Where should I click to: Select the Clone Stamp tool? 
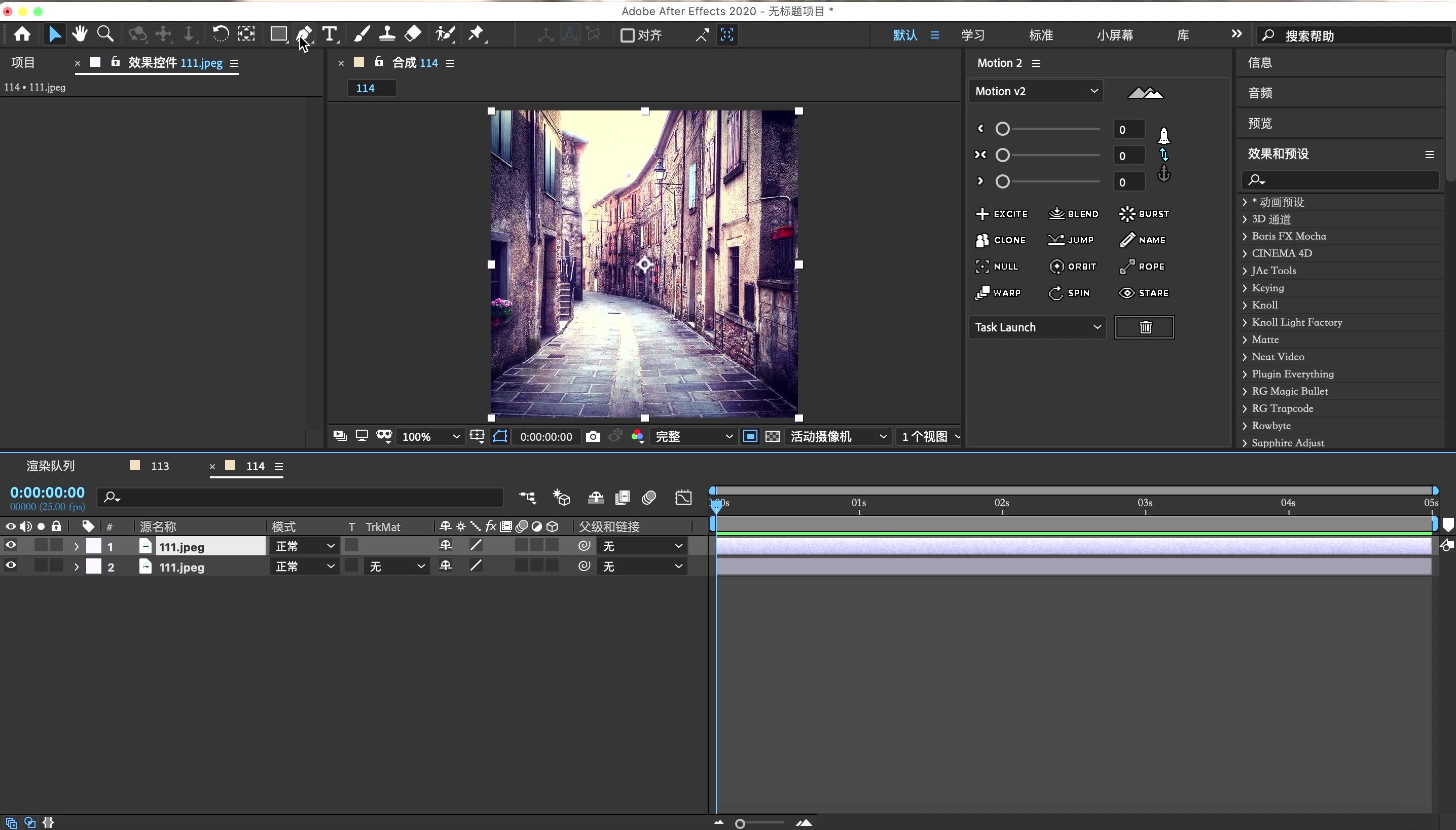pos(387,34)
